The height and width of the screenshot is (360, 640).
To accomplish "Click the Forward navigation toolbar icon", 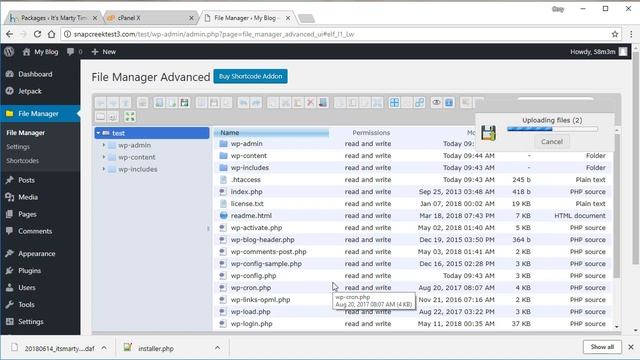I will 113,102.
